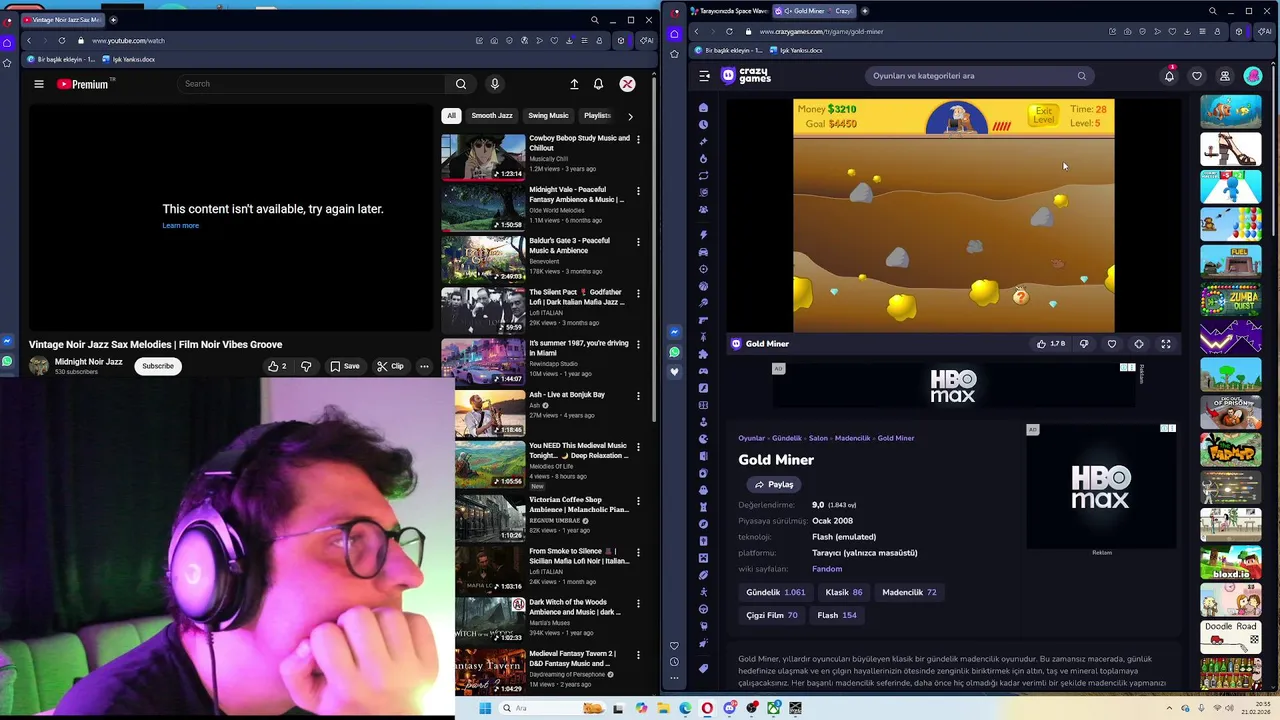Image resolution: width=1280 pixels, height=720 pixels.
Task: Select the Swing Music filter chip
Action: pyautogui.click(x=548, y=116)
